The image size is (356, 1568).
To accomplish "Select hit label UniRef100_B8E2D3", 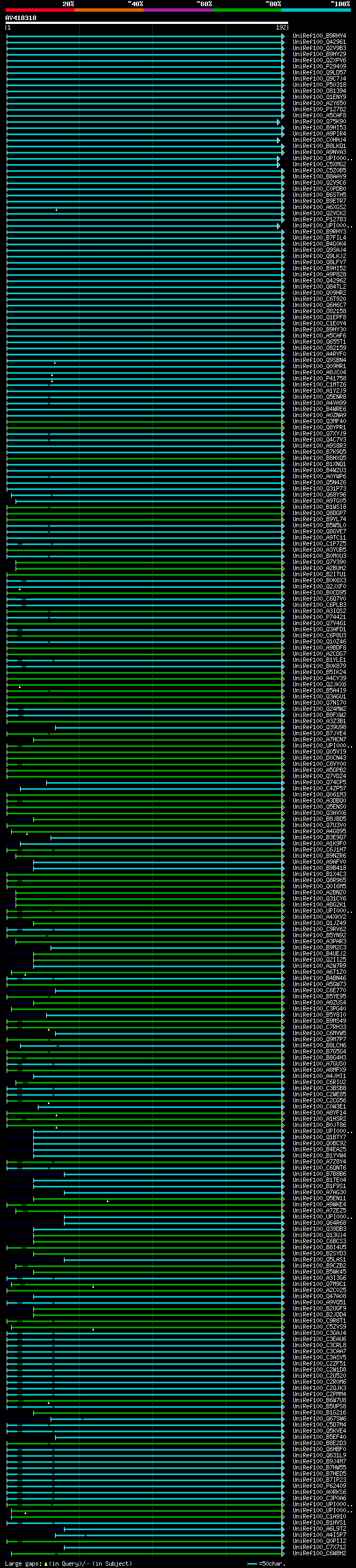I will 319,1443.
